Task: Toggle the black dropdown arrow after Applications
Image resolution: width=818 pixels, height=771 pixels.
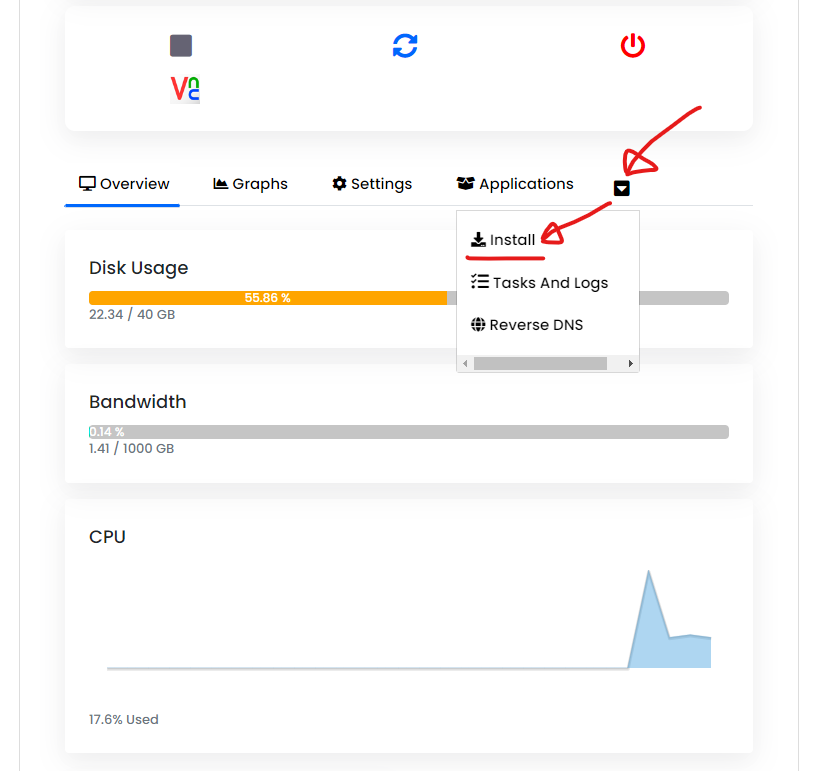Action: click(x=621, y=188)
